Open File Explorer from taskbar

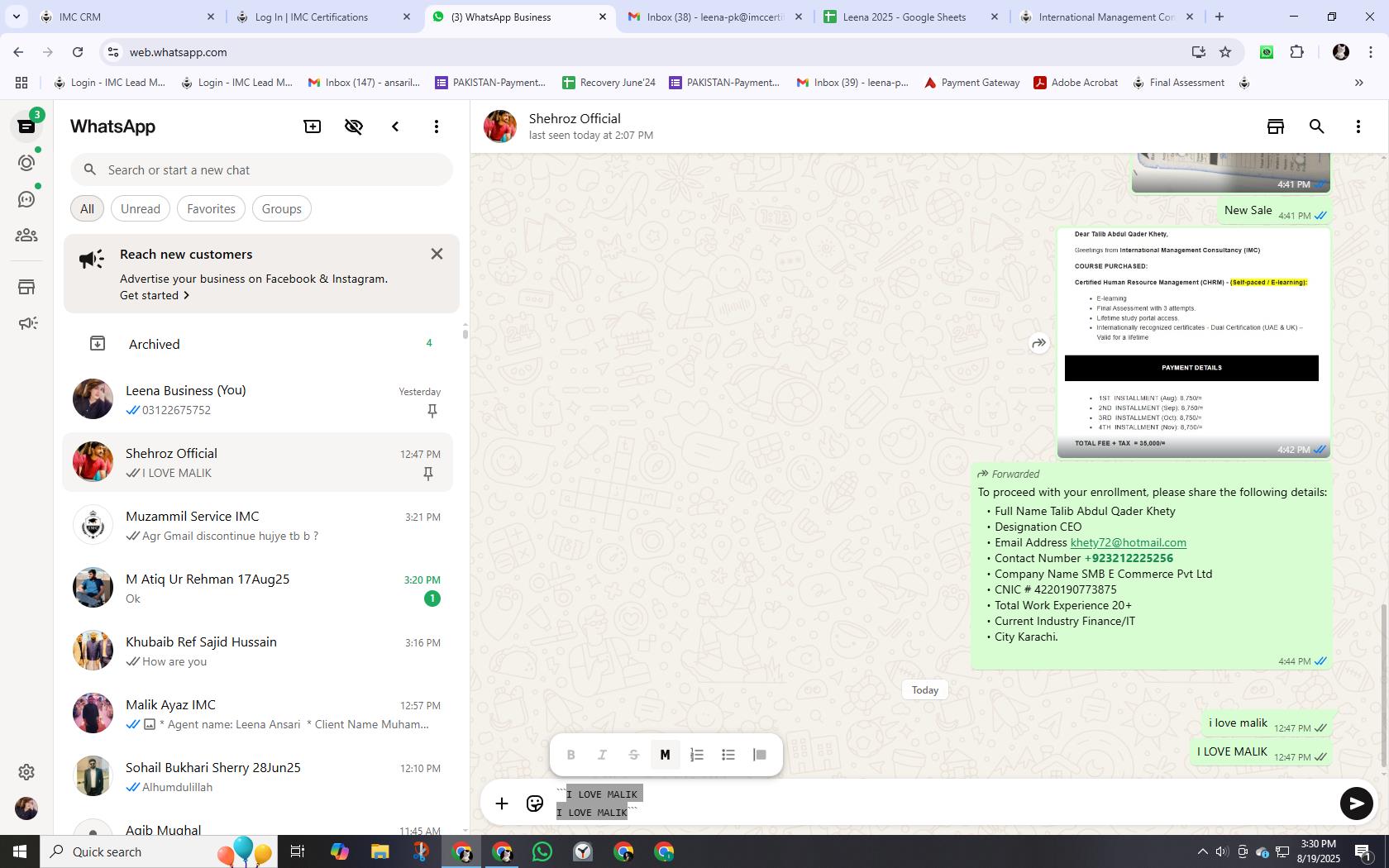[379, 851]
